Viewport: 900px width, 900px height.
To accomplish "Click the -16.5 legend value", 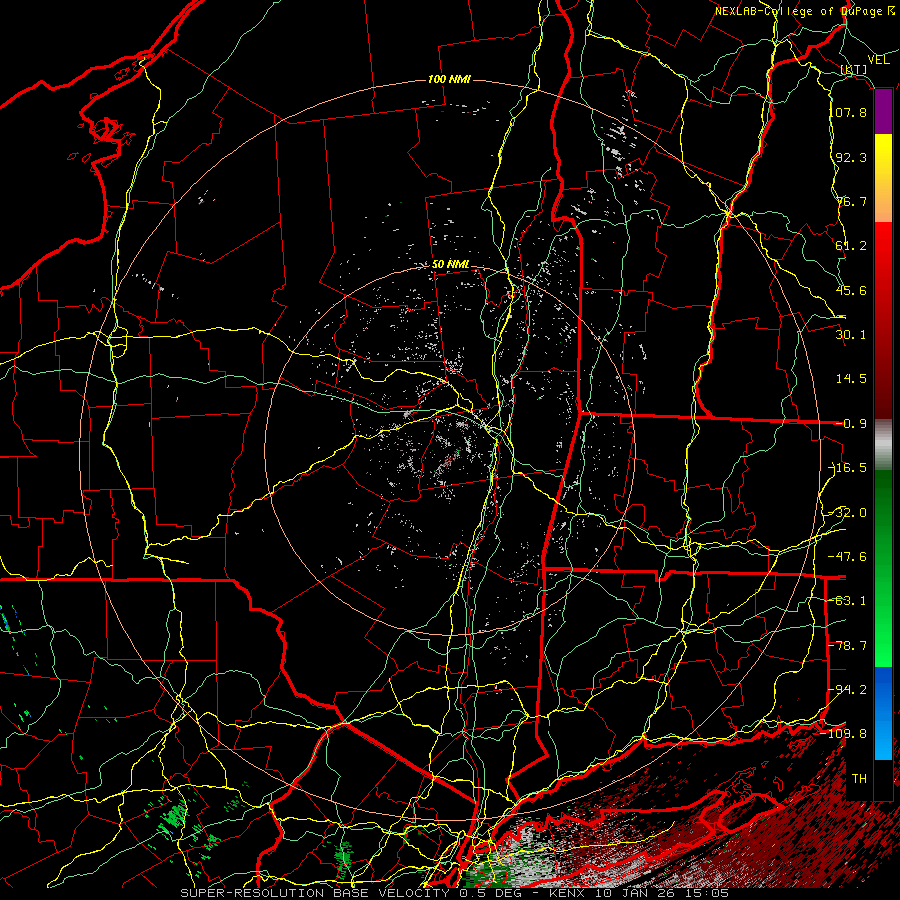I will pyautogui.click(x=848, y=468).
